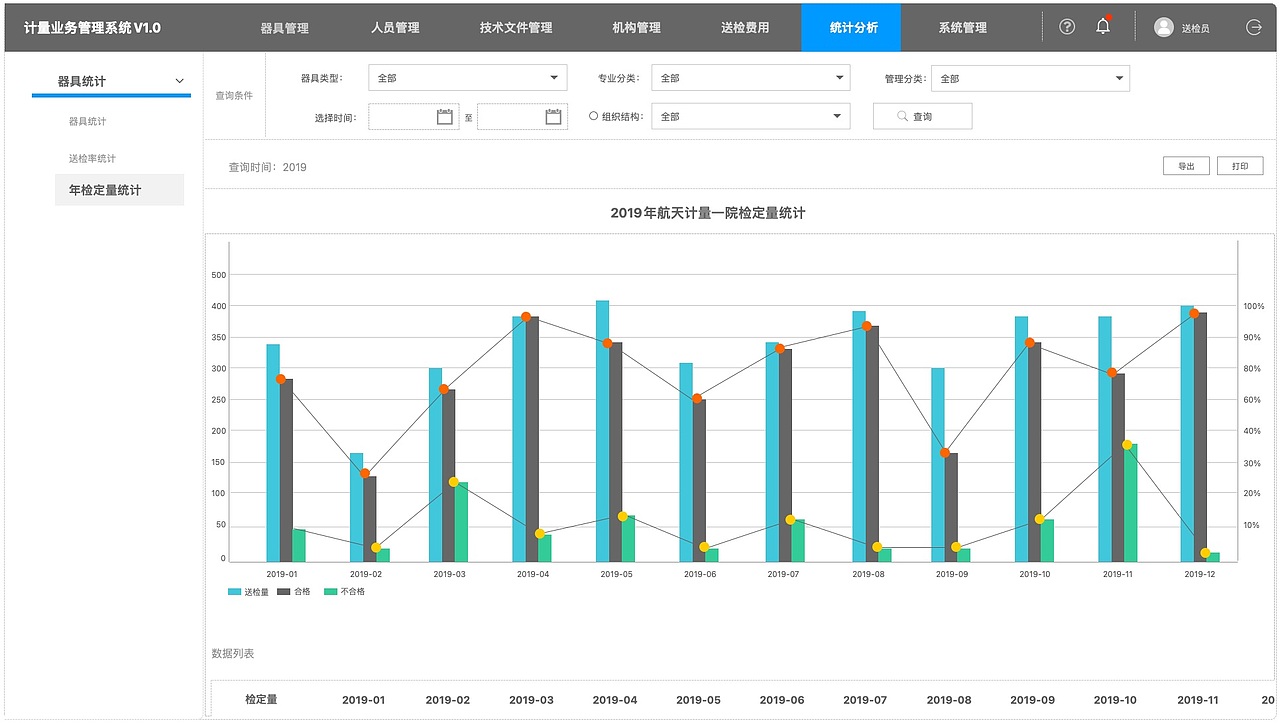Select 年检定量统计 sidebar item
The width and height of the screenshot is (1280, 723).
coord(119,190)
